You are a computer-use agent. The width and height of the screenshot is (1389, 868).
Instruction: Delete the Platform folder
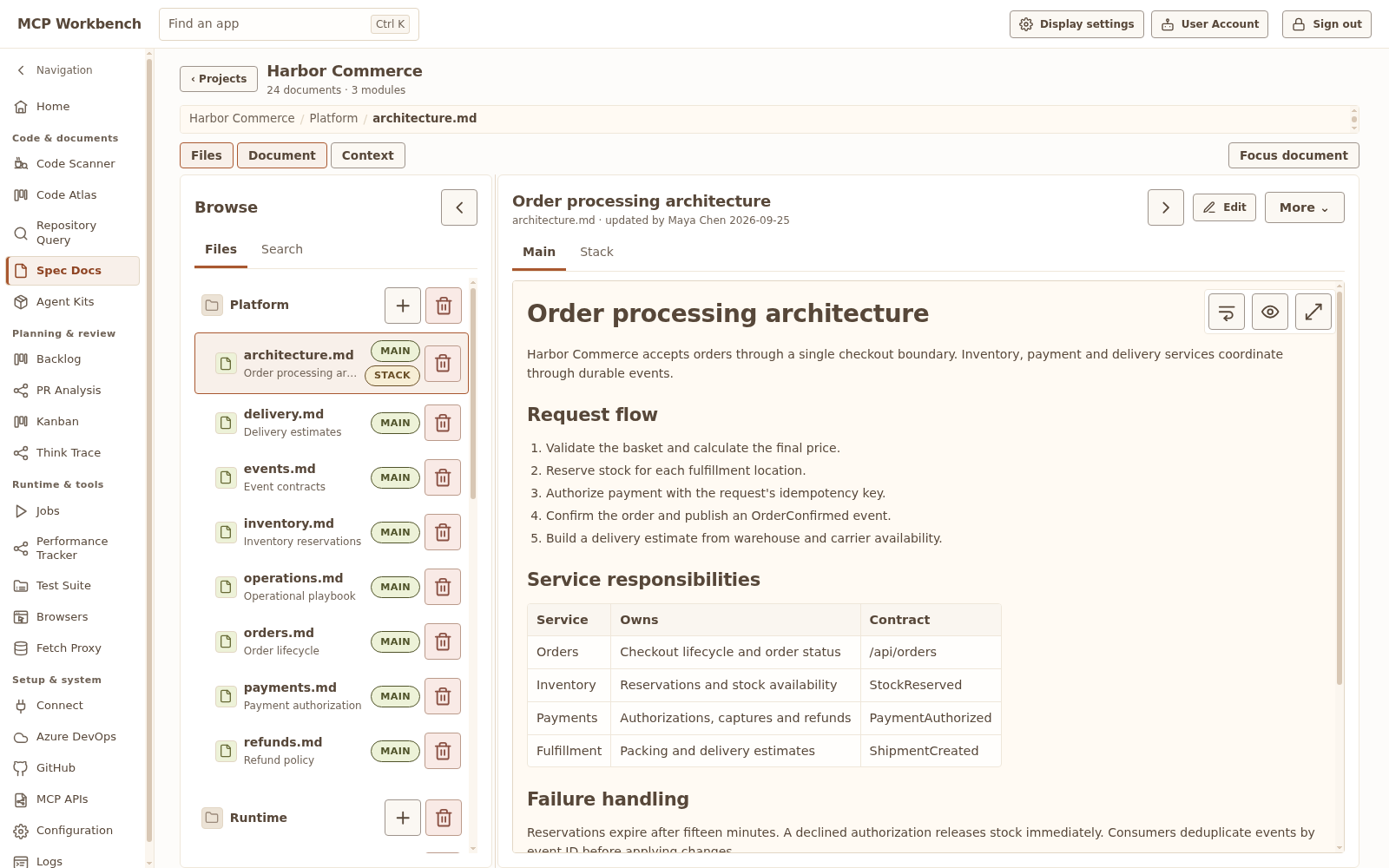[444, 306]
